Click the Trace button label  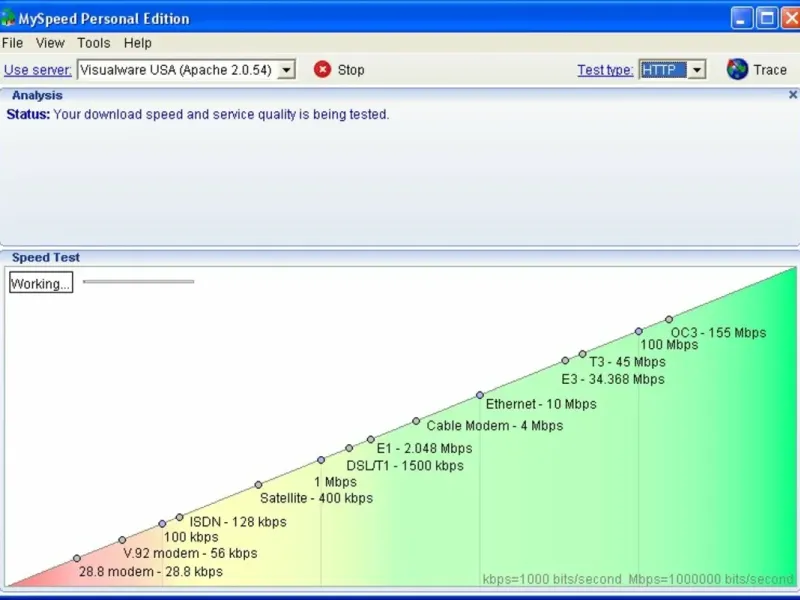770,70
